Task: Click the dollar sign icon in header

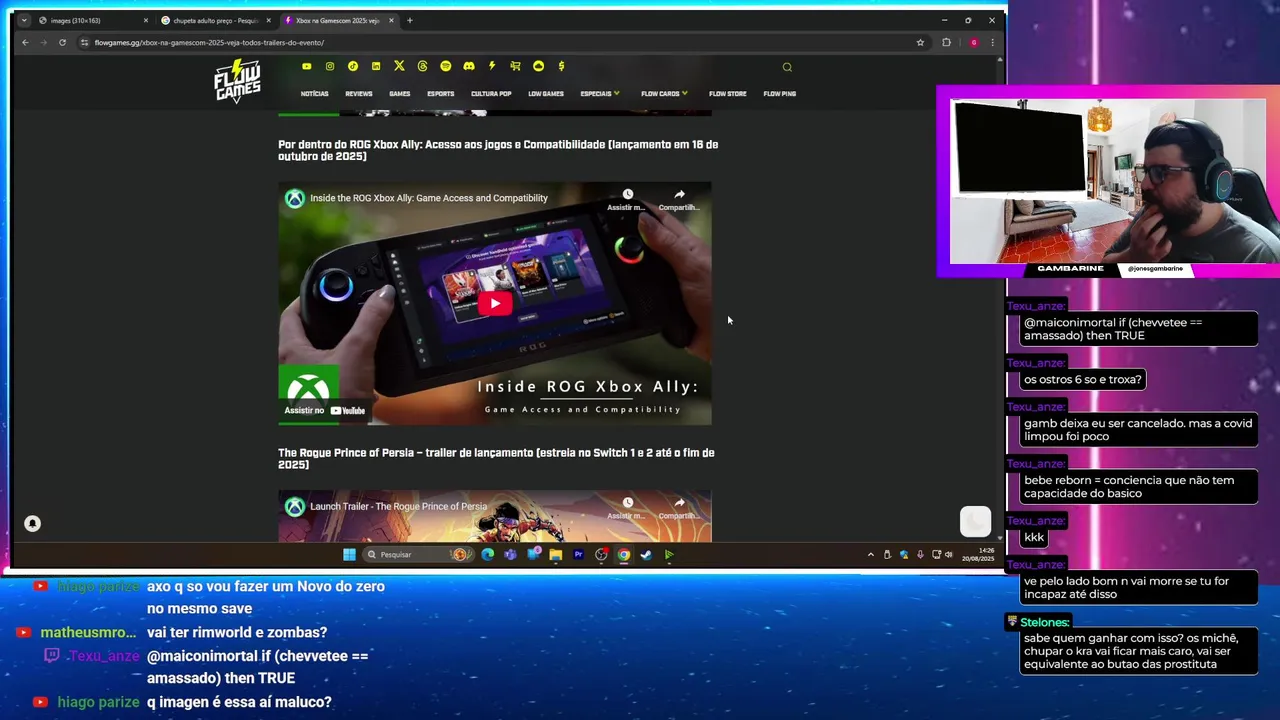Action: 561,66
